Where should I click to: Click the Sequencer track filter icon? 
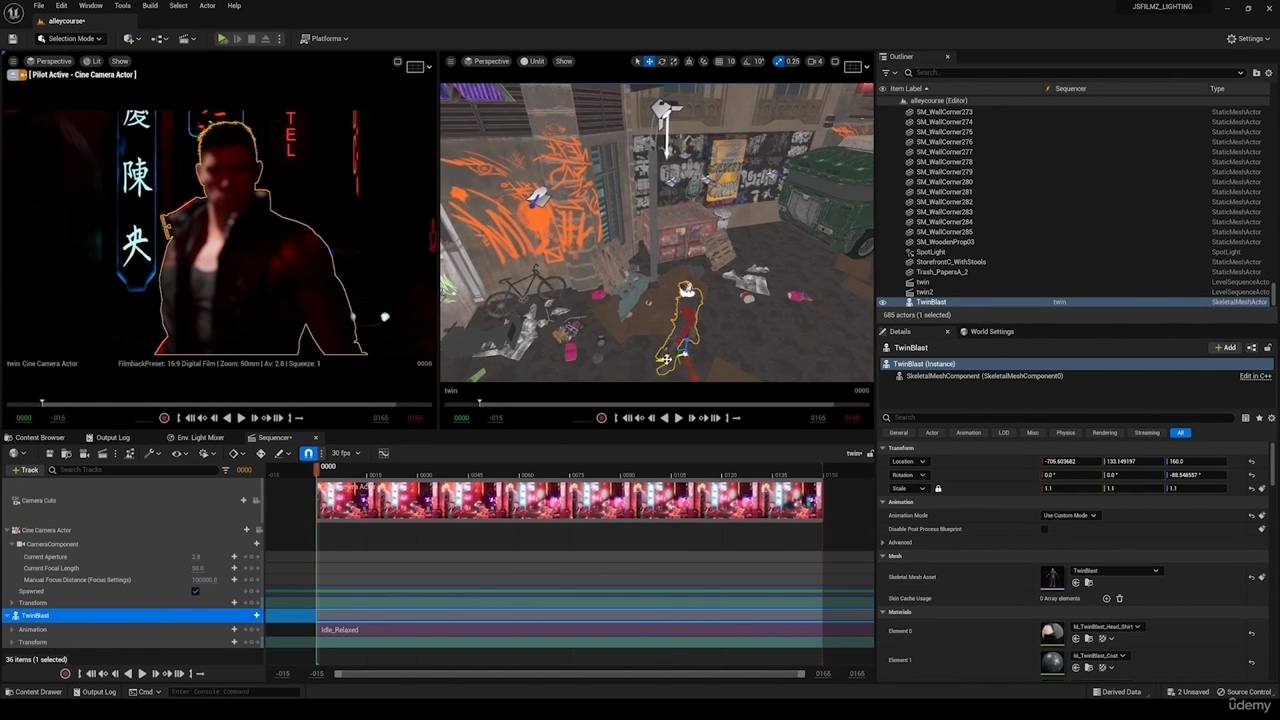tap(224, 470)
